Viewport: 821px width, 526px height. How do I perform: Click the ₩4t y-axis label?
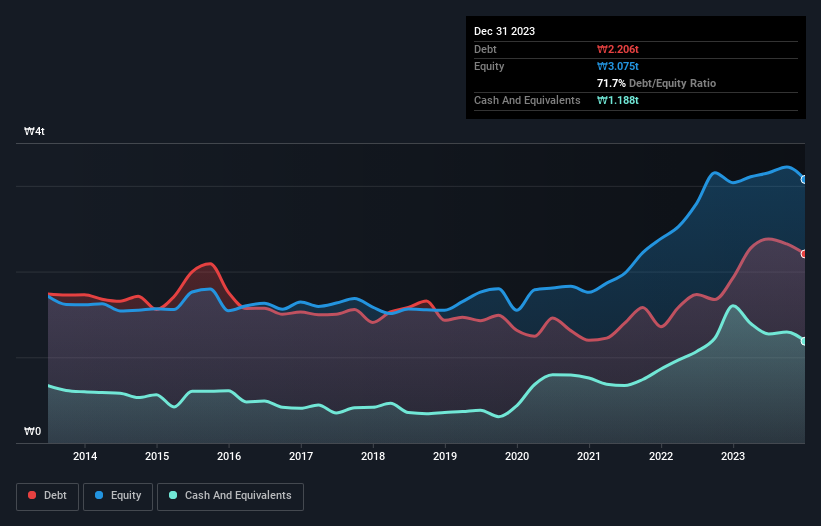coord(35,131)
